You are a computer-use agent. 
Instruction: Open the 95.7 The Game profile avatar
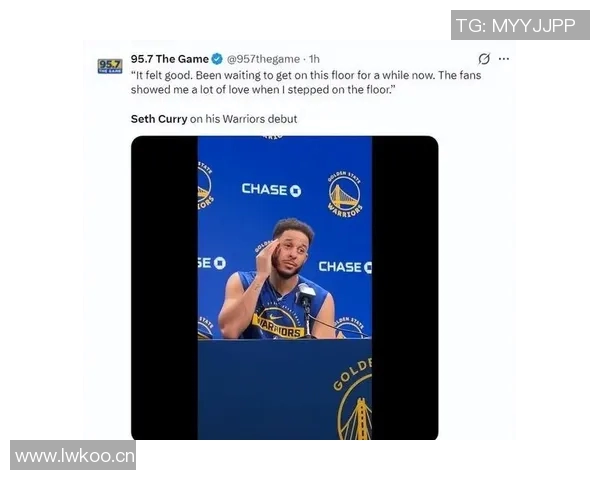tap(110, 66)
